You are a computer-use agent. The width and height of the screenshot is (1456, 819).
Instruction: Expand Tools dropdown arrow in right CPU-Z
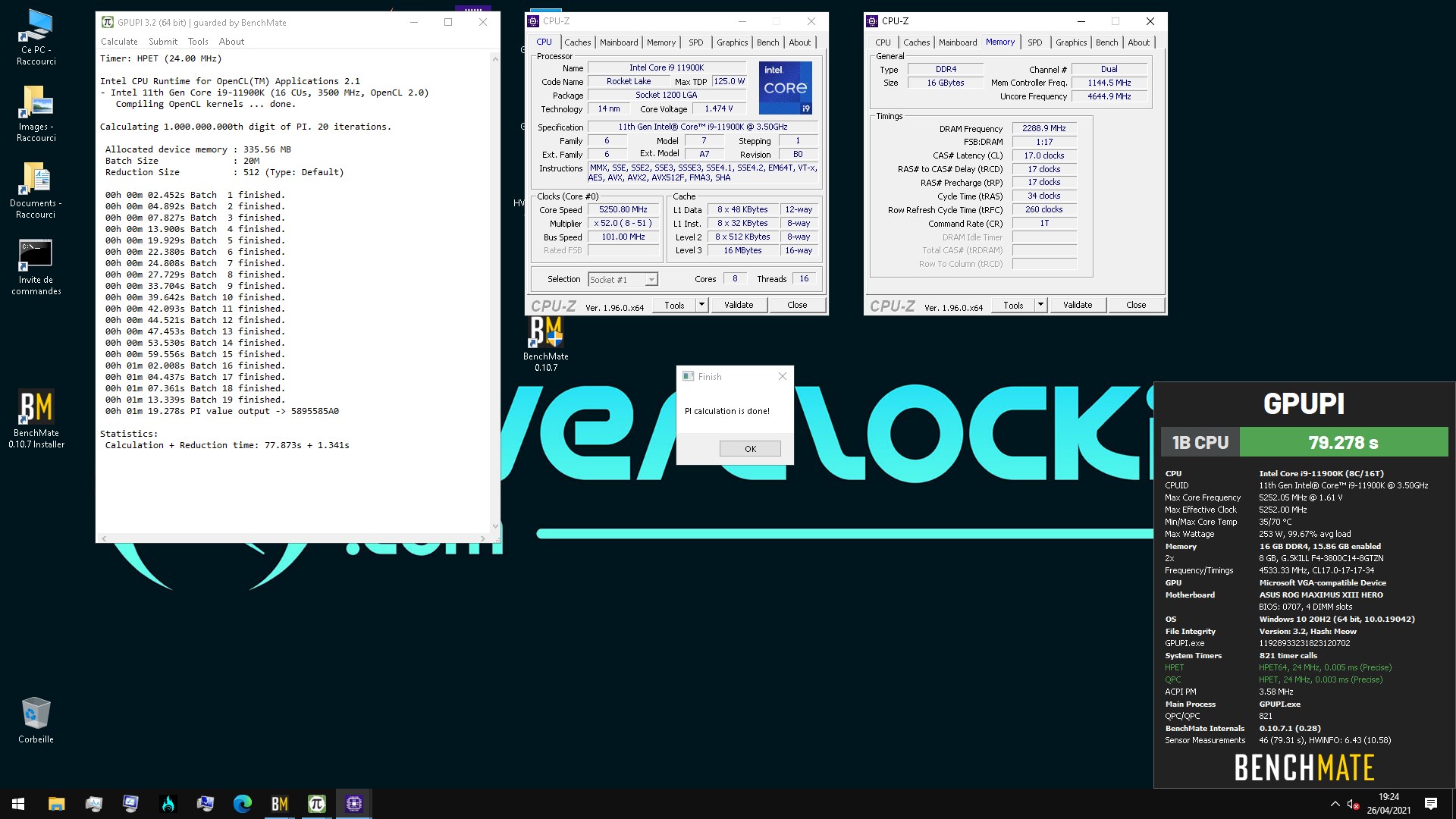tap(1040, 305)
